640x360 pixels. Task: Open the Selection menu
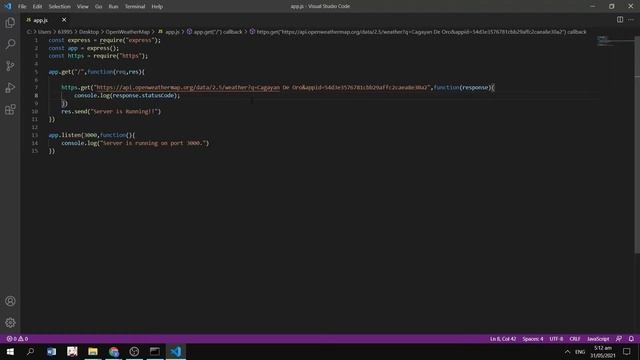point(60,7)
